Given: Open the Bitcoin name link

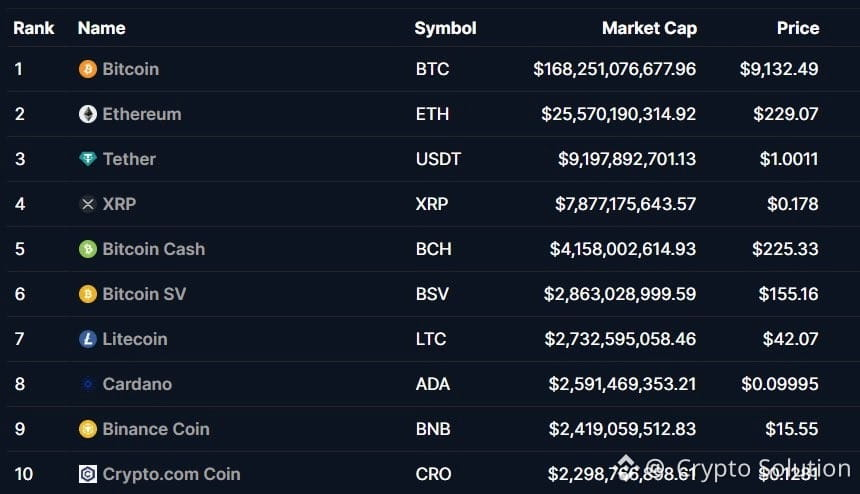Looking at the screenshot, I should [131, 69].
